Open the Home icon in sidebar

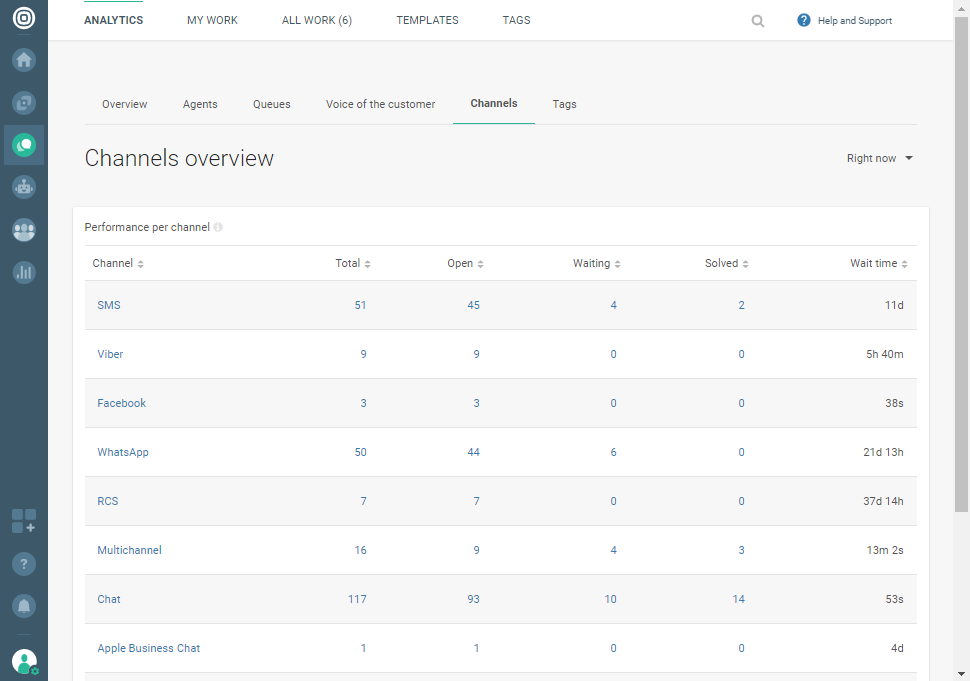click(x=24, y=60)
